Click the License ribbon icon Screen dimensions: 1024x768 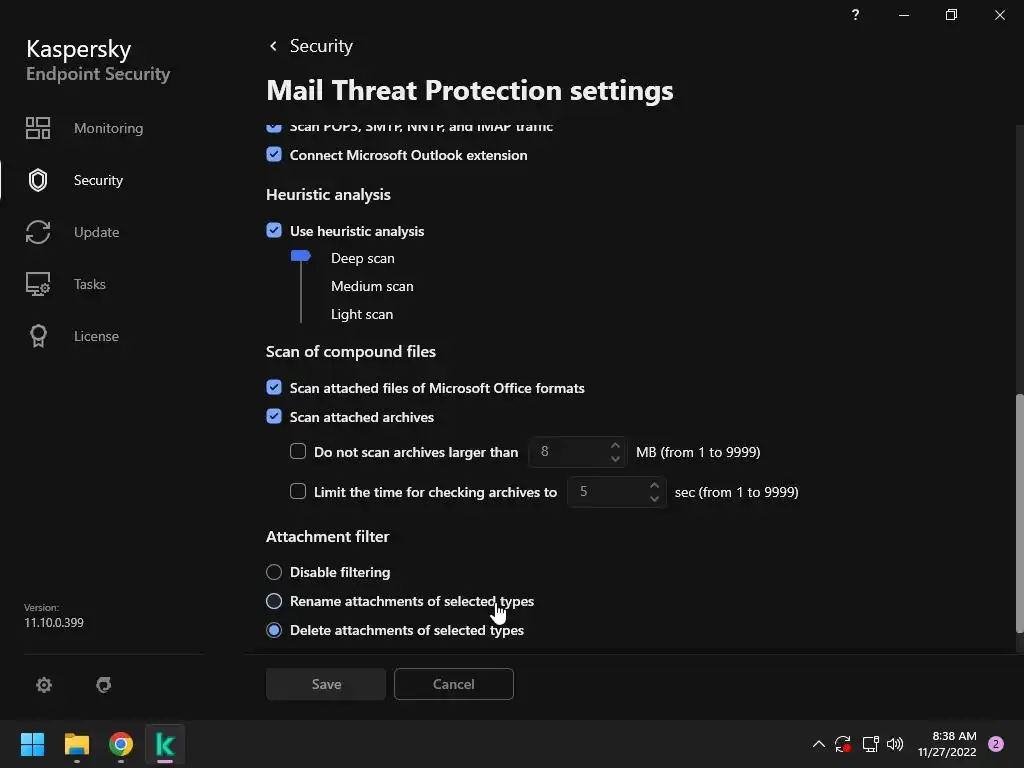click(38, 336)
